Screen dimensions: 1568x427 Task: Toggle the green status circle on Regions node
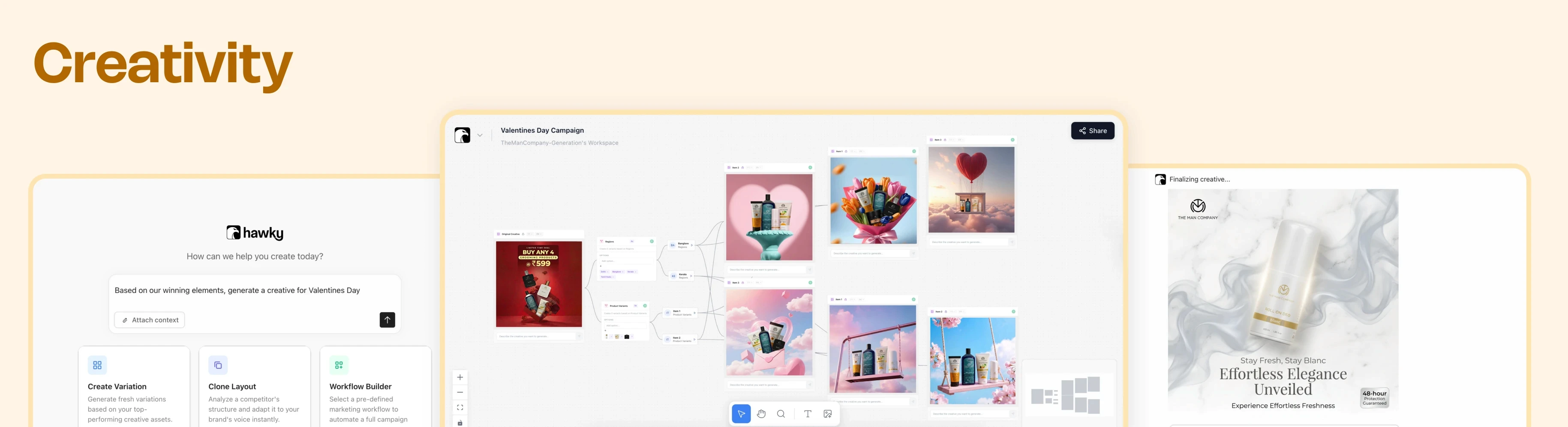(x=652, y=242)
